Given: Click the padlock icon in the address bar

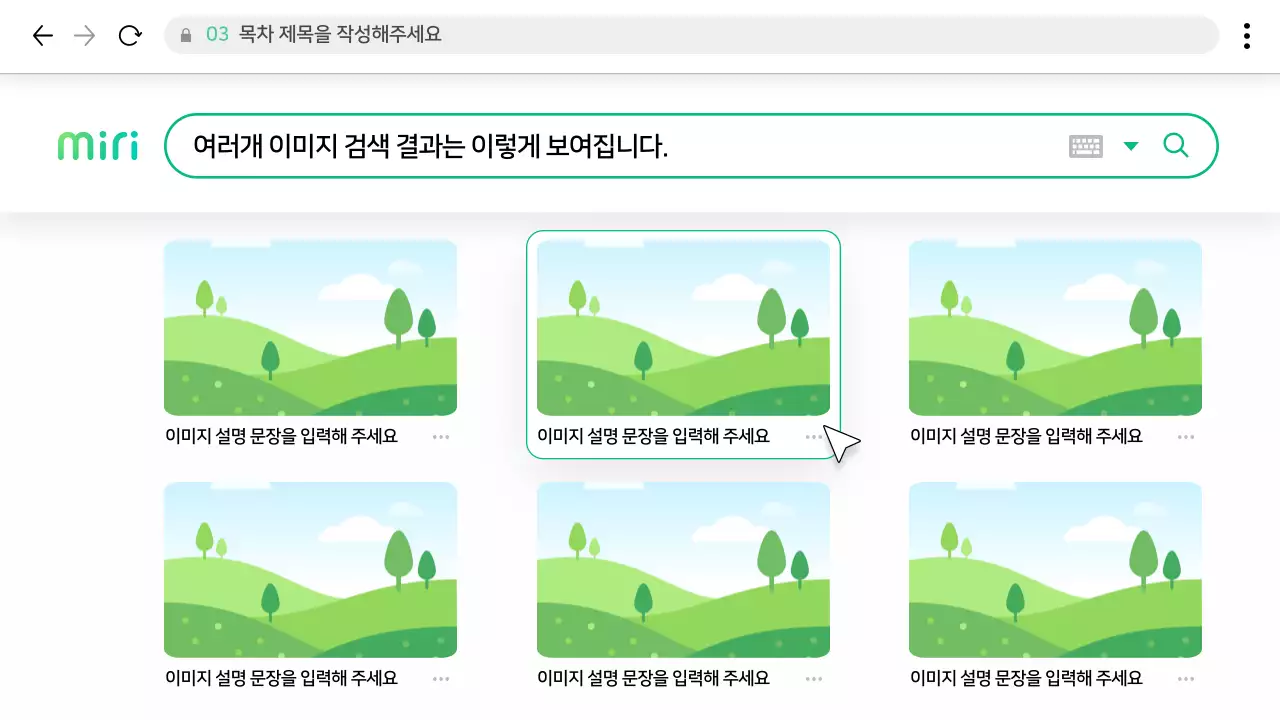Looking at the screenshot, I should pos(186,36).
